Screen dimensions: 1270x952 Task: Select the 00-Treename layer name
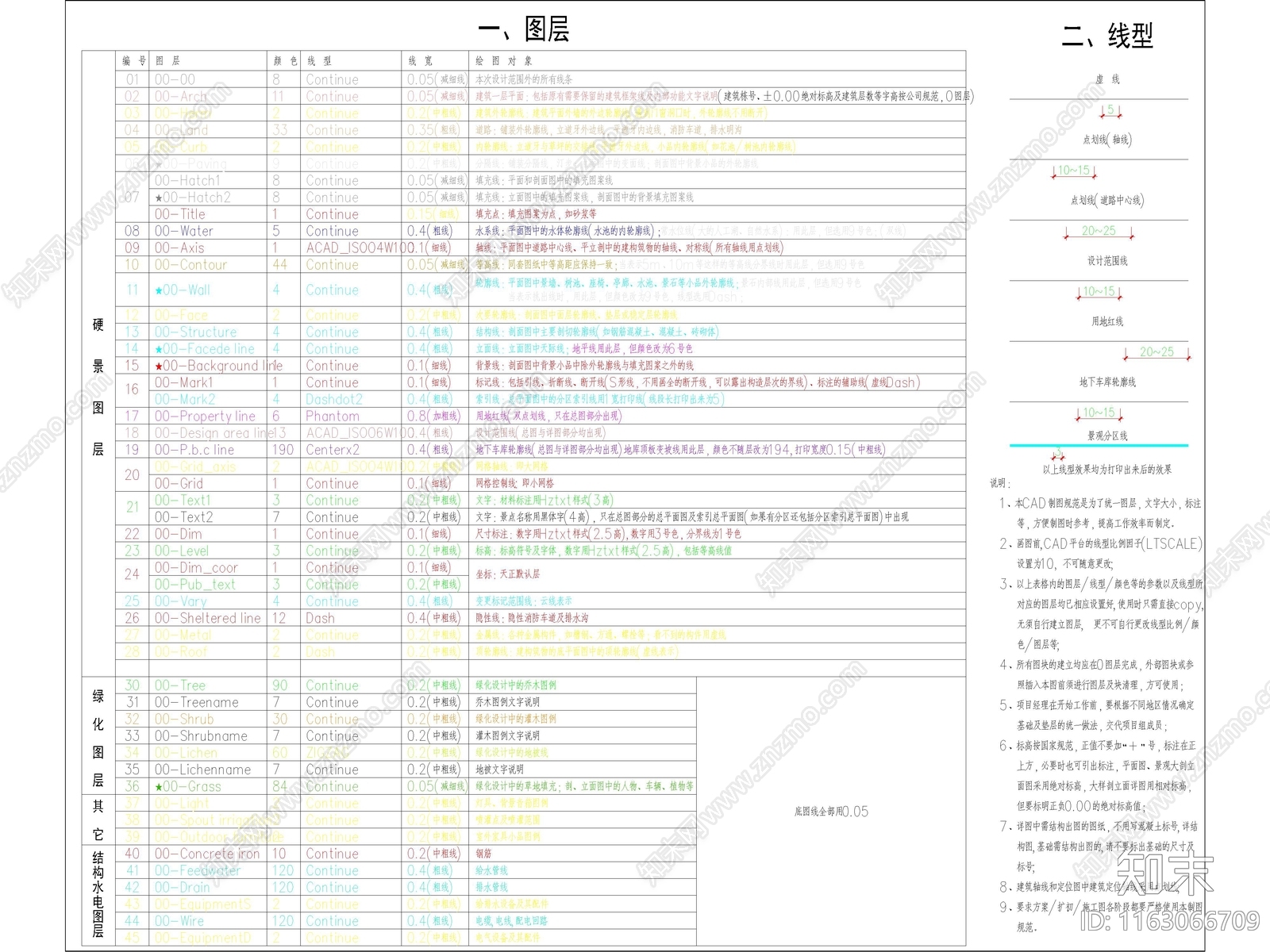[x=196, y=702]
